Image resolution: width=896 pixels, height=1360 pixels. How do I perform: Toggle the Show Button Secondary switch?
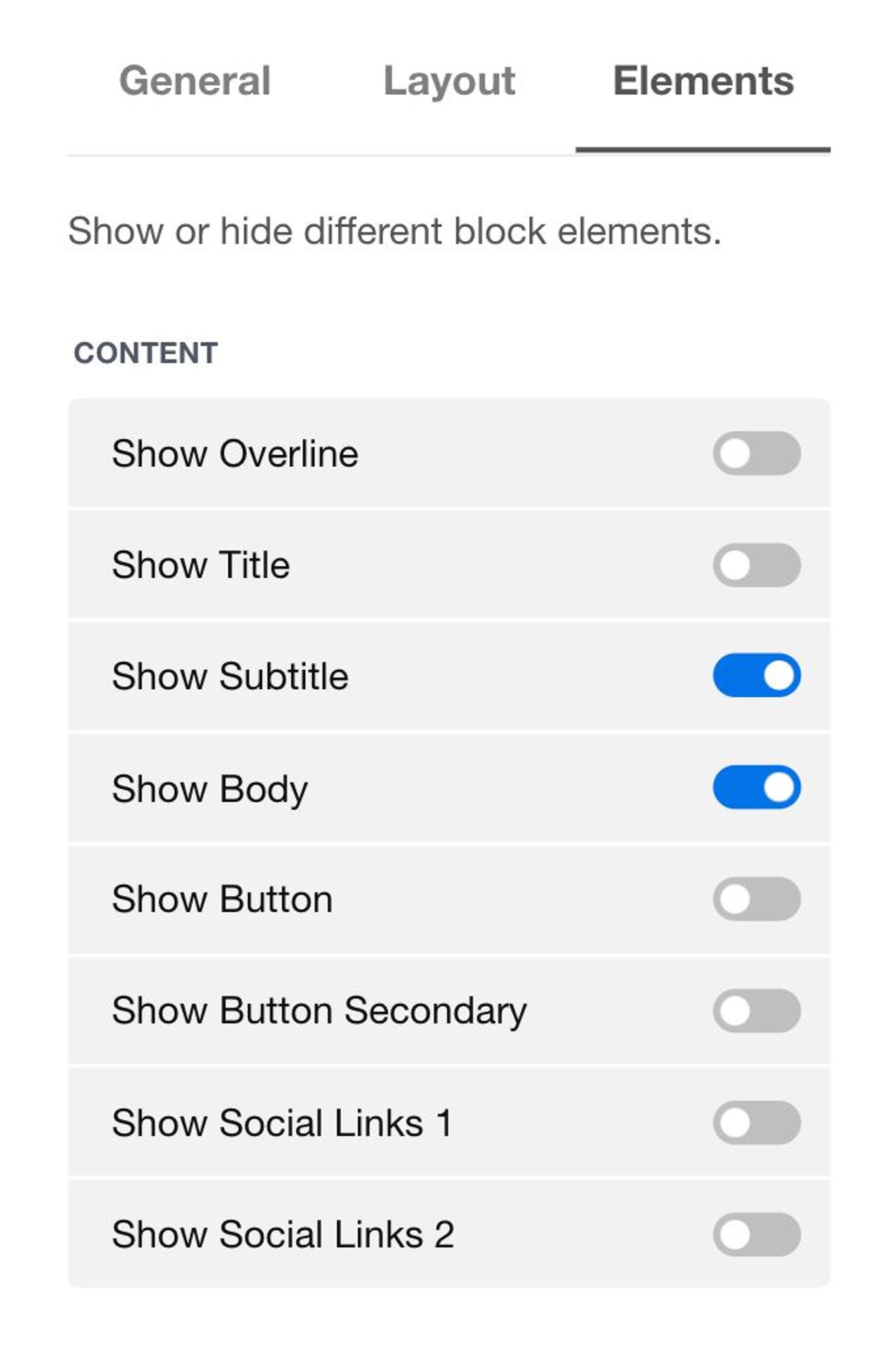[x=756, y=1011]
